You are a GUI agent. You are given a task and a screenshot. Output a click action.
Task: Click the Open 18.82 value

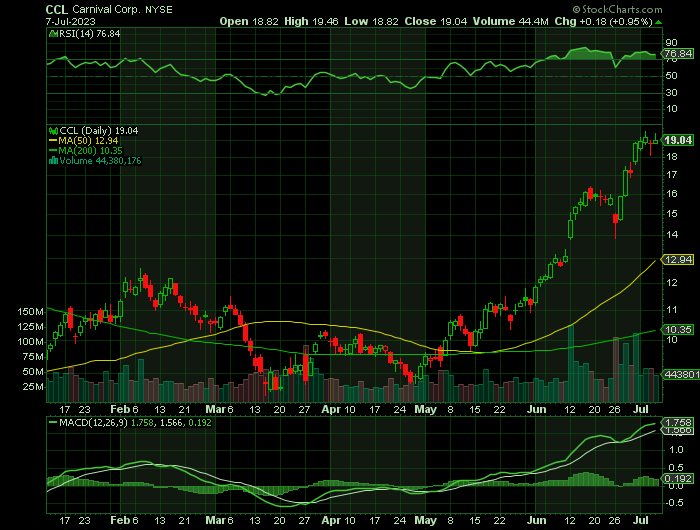point(249,21)
